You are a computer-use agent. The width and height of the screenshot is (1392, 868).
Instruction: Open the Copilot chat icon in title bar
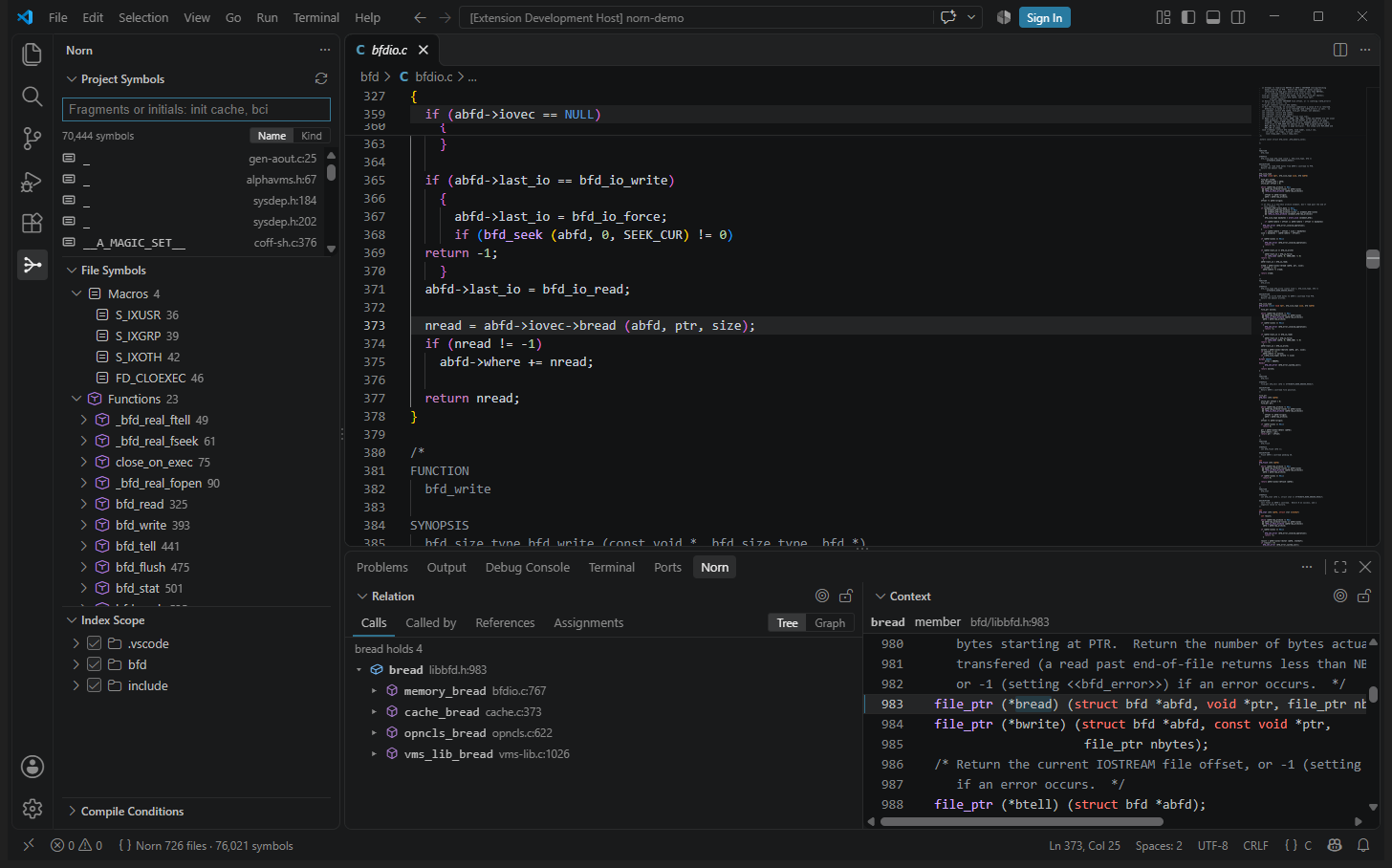coord(948,17)
